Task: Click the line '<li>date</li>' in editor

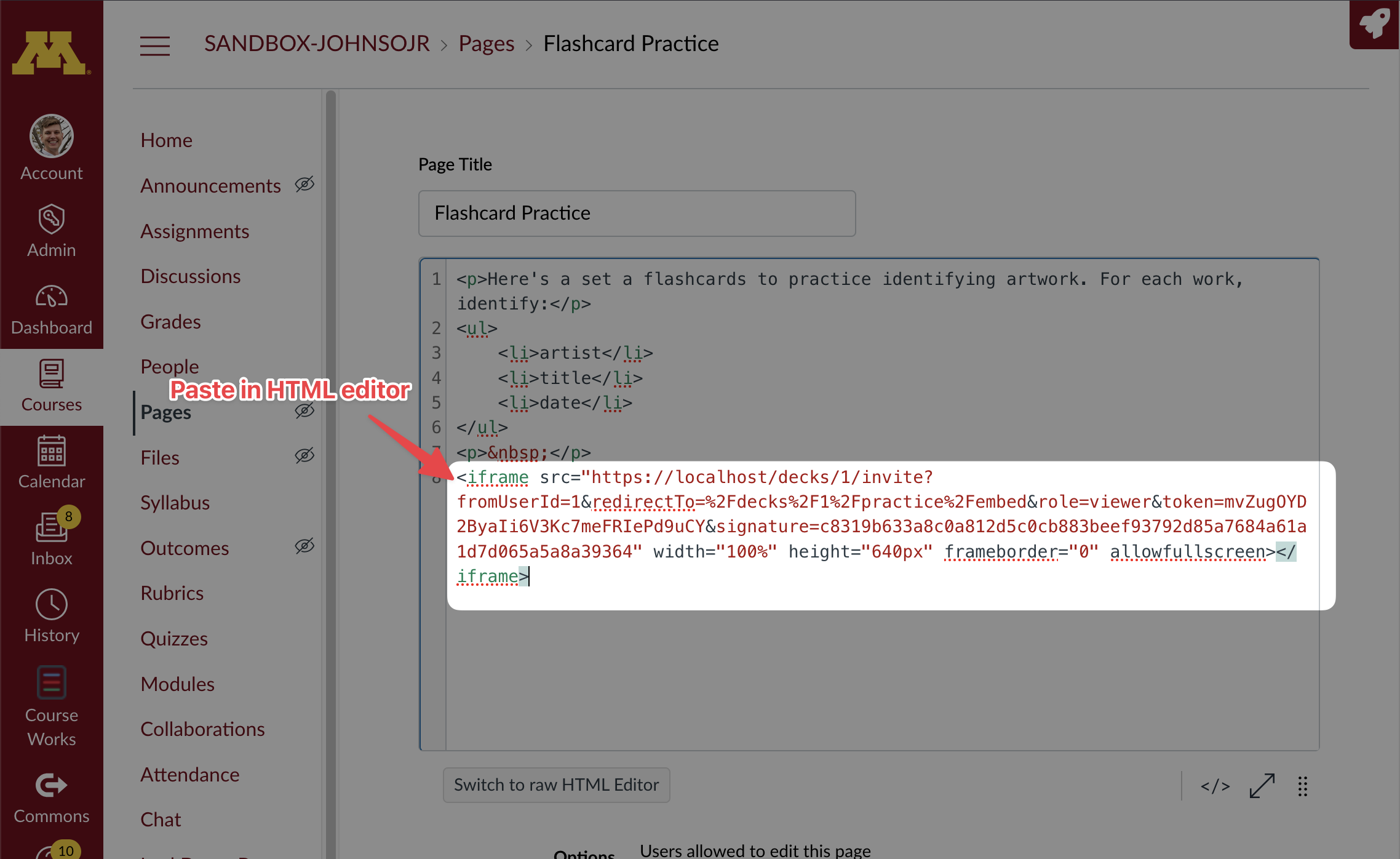Action: click(565, 402)
